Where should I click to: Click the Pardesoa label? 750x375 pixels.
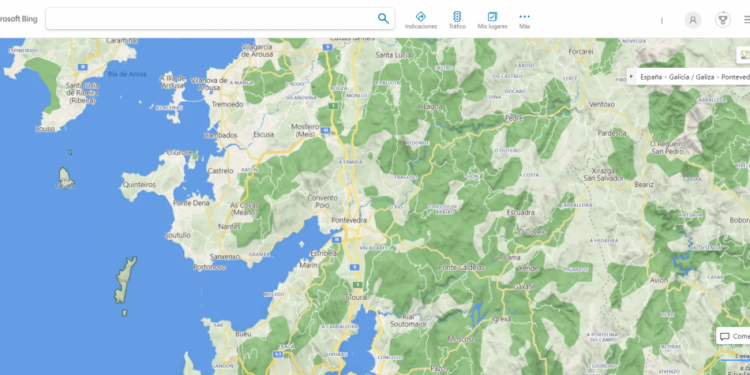[x=612, y=133]
